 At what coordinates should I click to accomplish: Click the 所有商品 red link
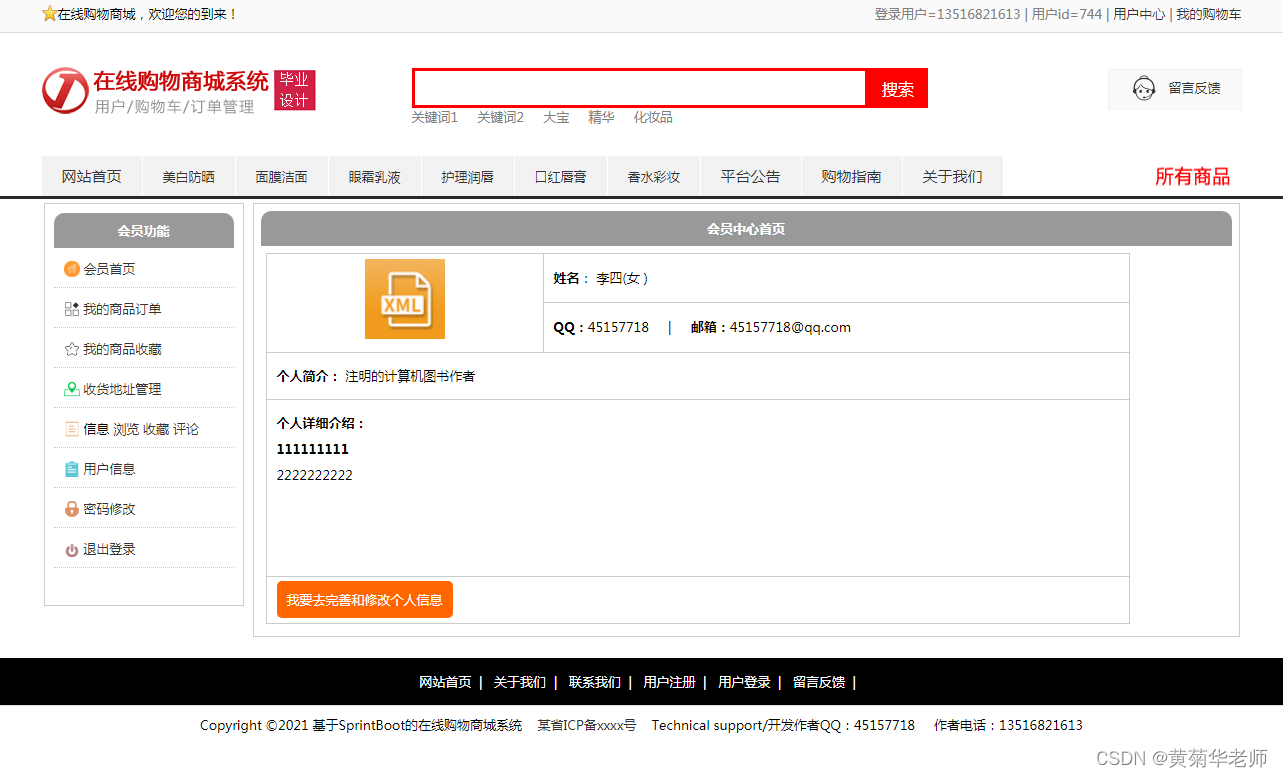coord(1192,177)
